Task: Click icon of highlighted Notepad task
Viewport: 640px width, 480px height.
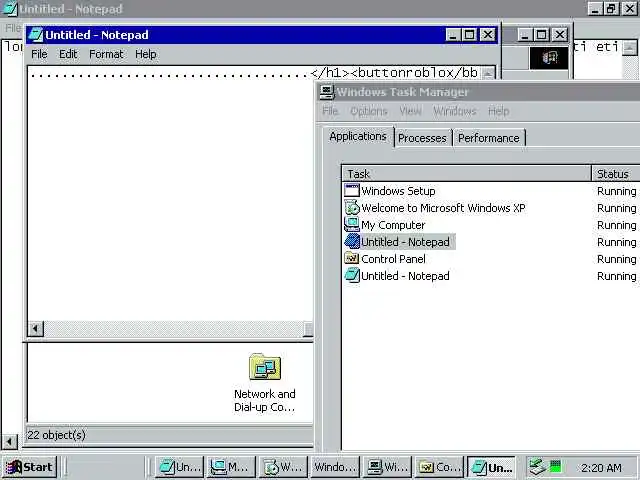Action: click(x=351, y=242)
